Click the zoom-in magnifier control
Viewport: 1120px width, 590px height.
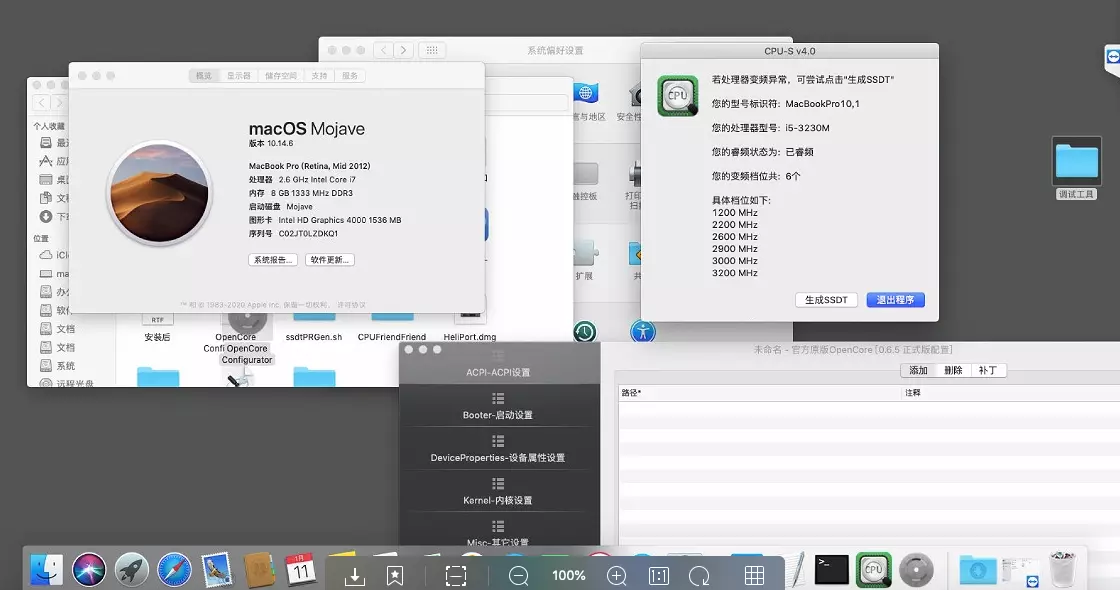coord(617,575)
